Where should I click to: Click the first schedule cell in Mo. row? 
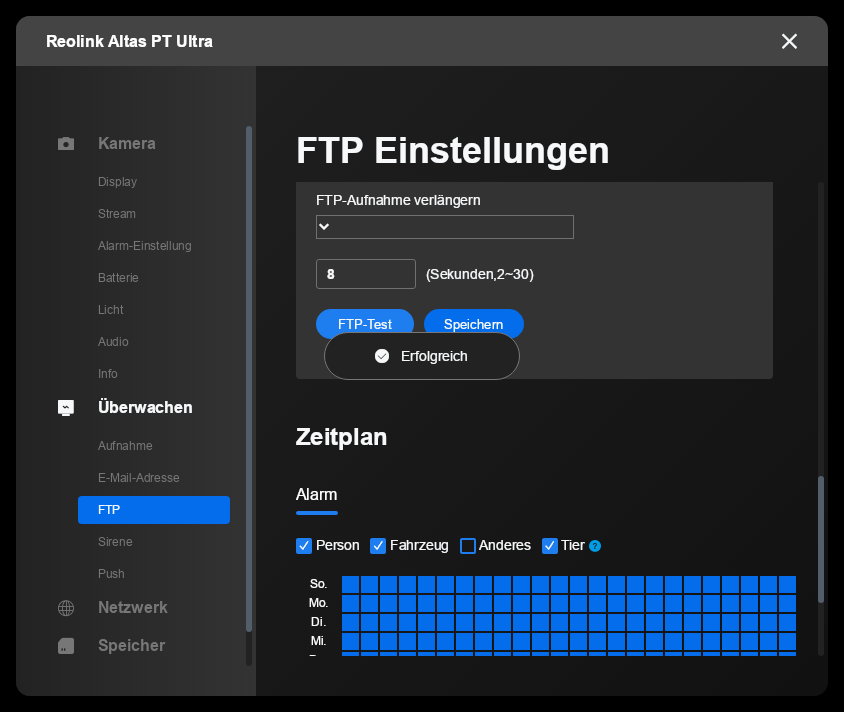(x=350, y=603)
